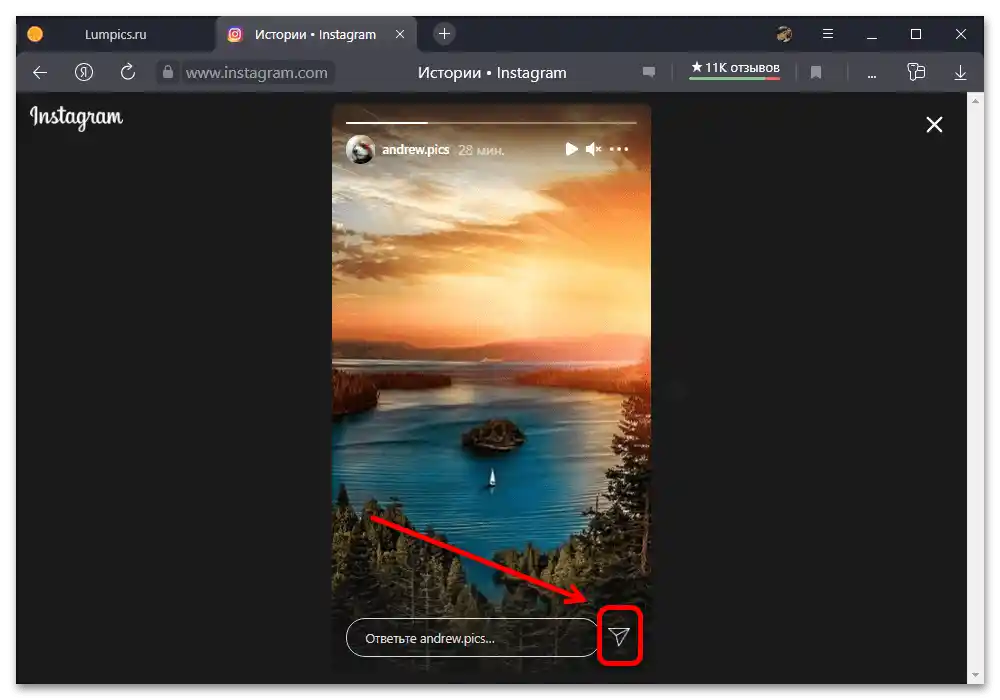
Task: Open the site reviews chat icon
Action: point(649,72)
